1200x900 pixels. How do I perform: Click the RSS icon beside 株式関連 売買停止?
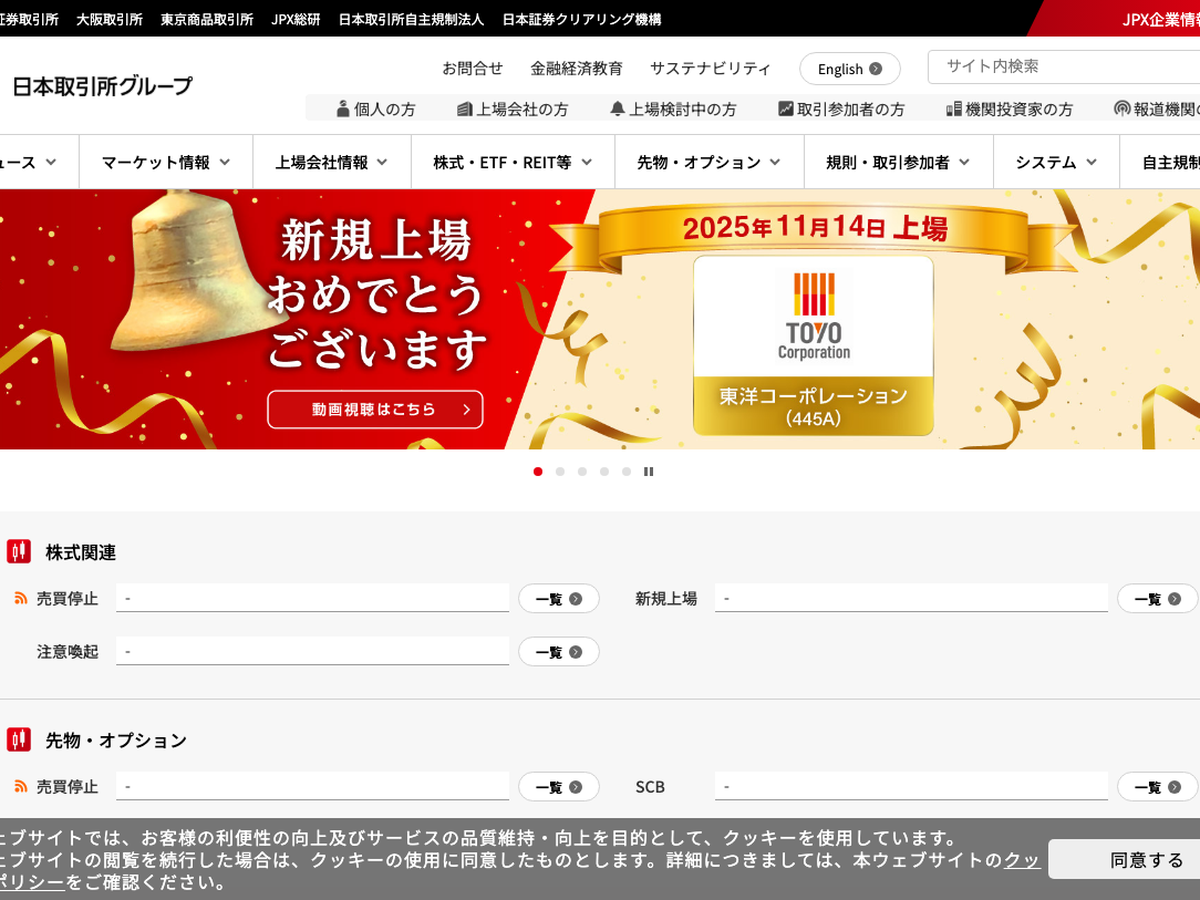20,598
